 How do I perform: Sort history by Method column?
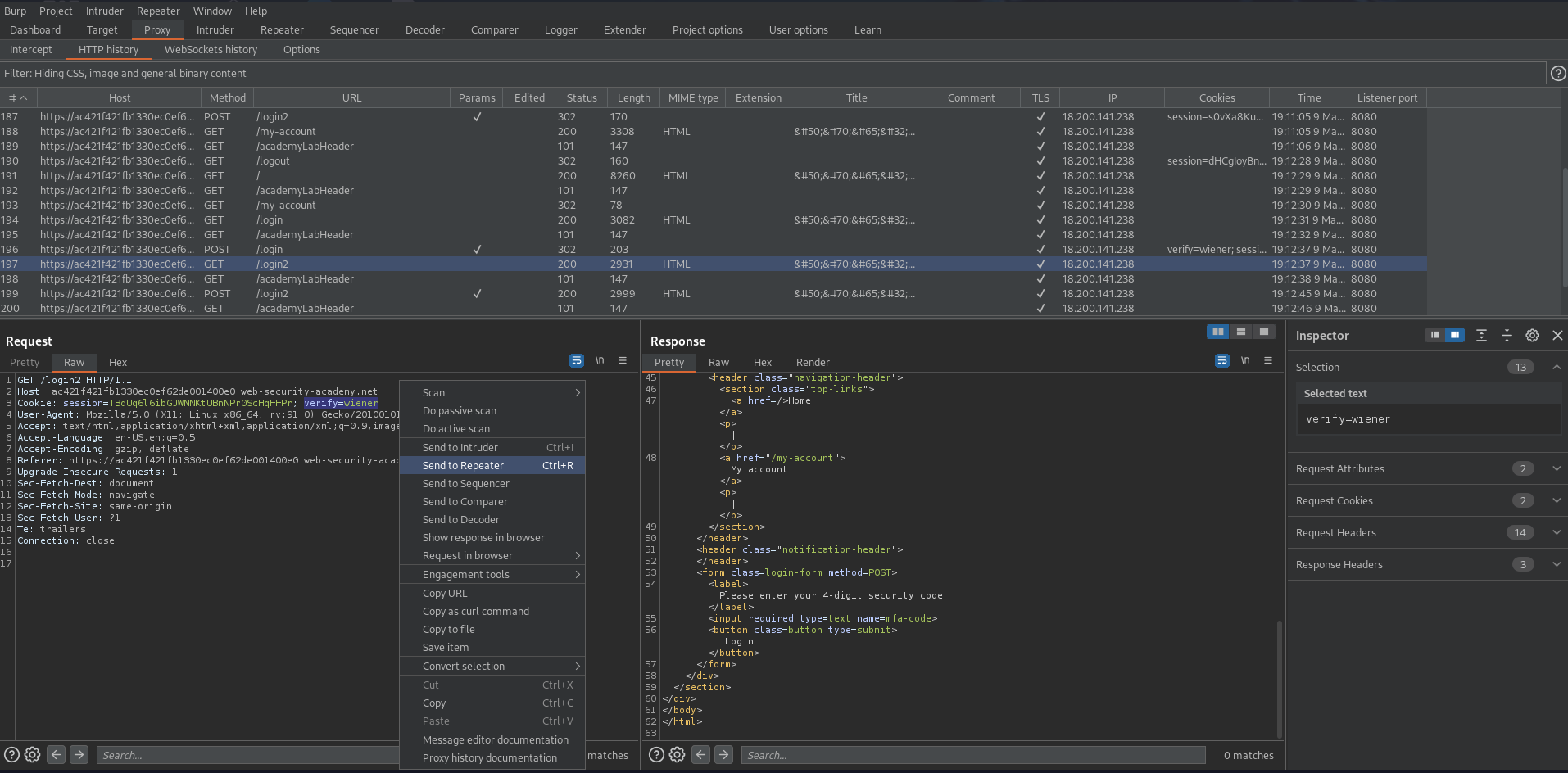[x=228, y=97]
